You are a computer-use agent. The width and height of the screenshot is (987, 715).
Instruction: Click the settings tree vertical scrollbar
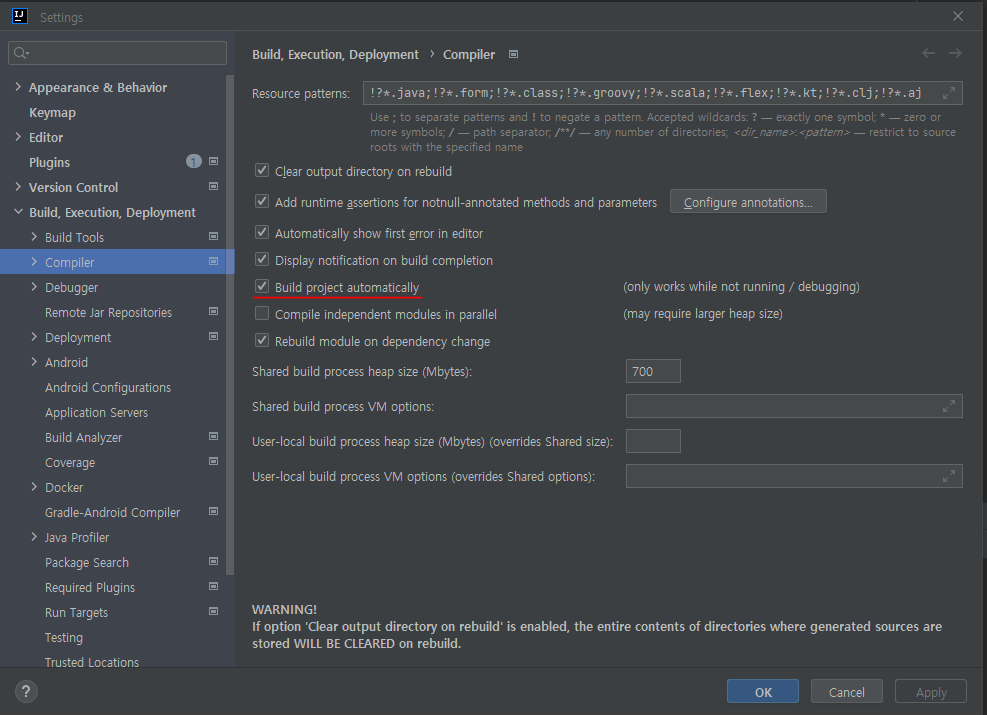[x=230, y=325]
